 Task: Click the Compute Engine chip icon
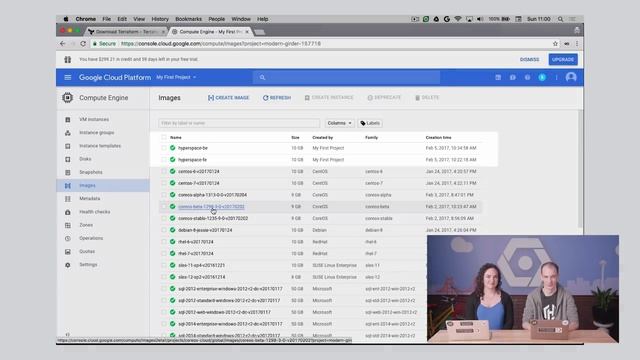coord(67,98)
